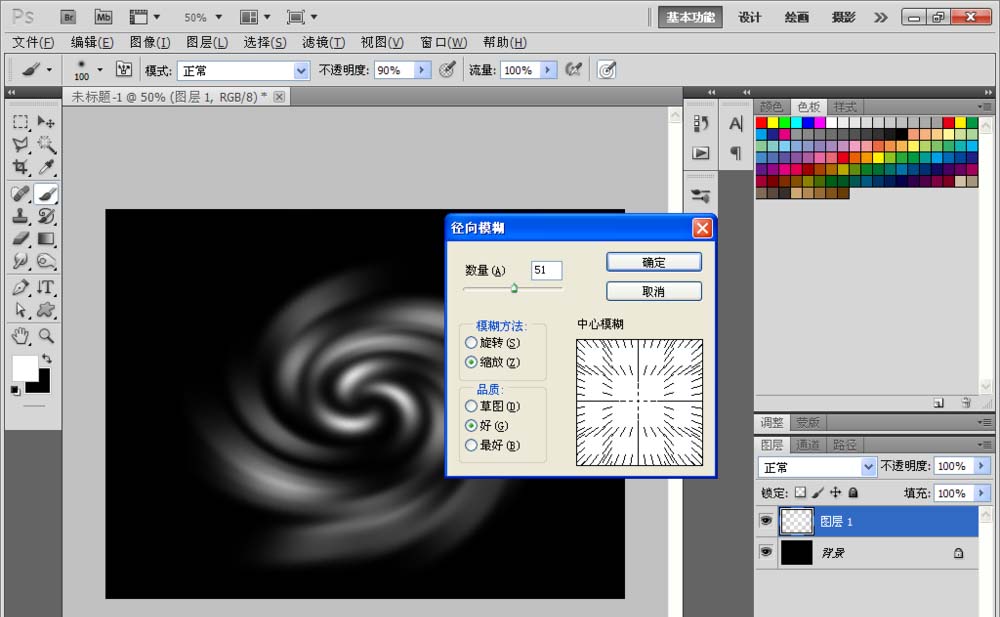Select the Eyedropper tool

[46, 167]
